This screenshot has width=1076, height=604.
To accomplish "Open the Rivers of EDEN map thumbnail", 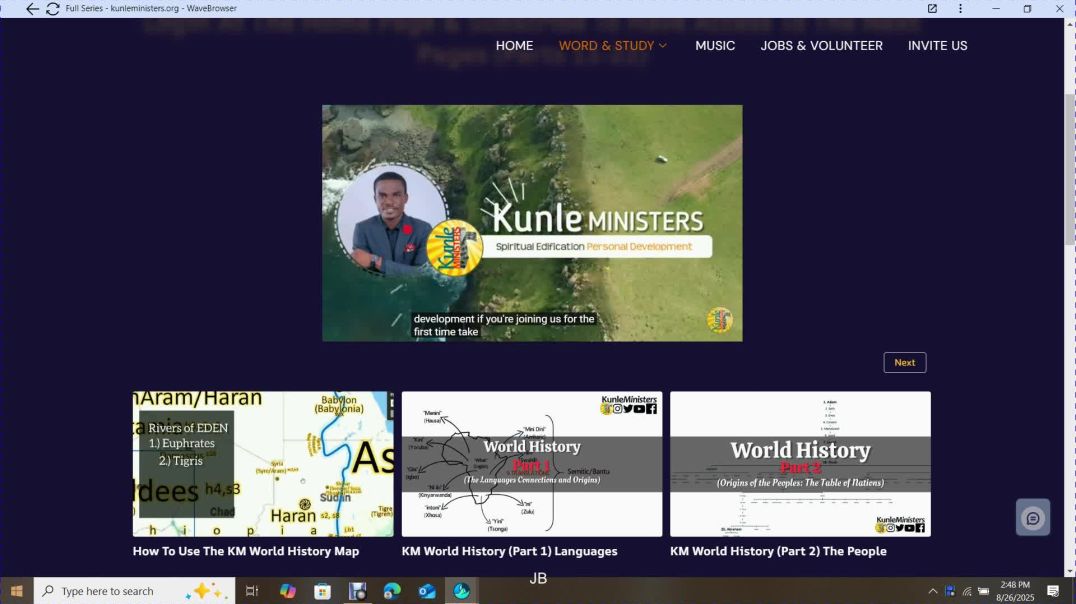I will click(x=263, y=464).
